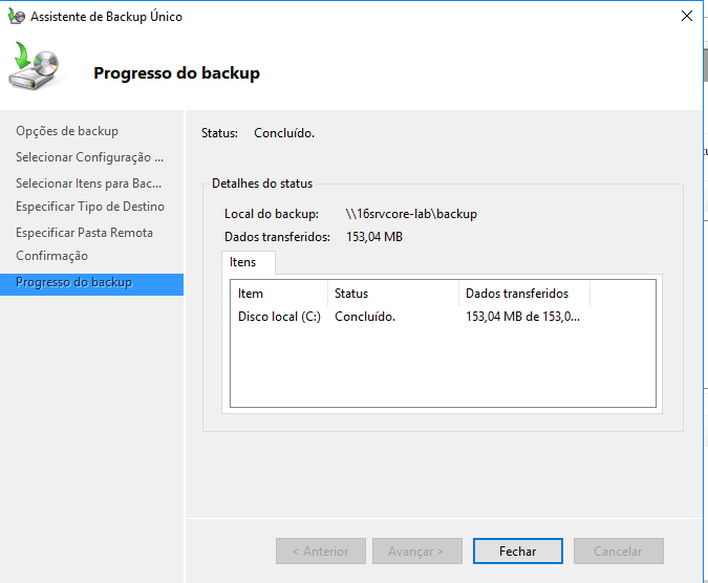Viewport: 708px width, 583px height.
Task: Click the Dados transferidos: label above the Itens tab
Action: tap(277, 237)
